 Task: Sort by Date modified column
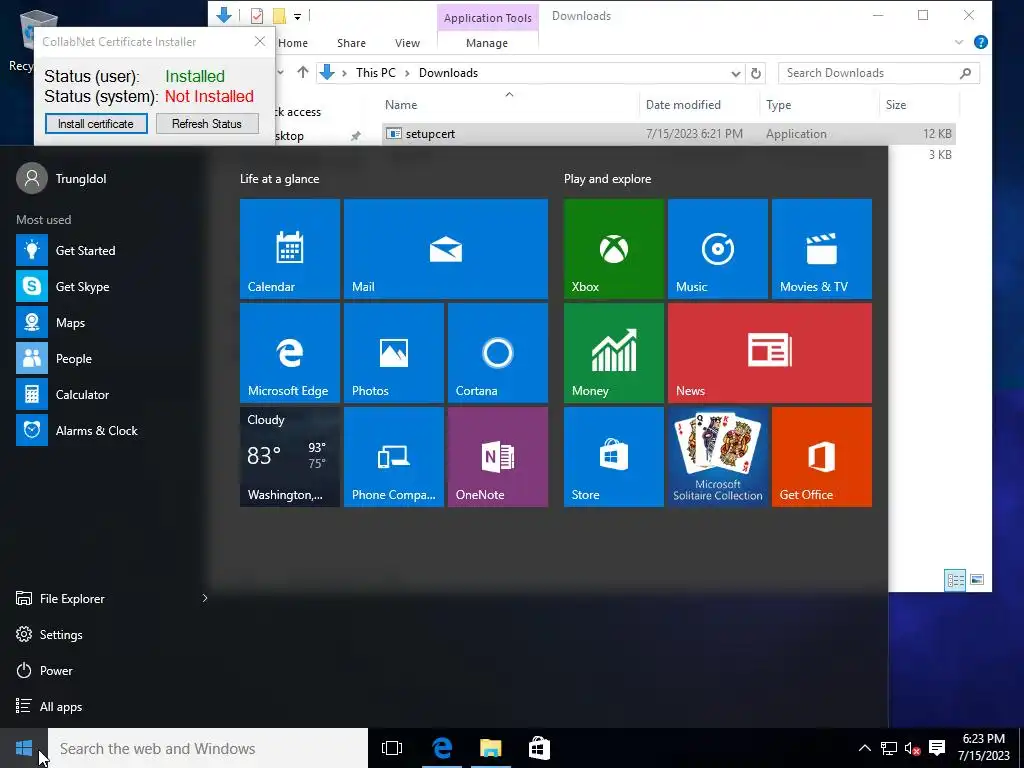pos(699,104)
